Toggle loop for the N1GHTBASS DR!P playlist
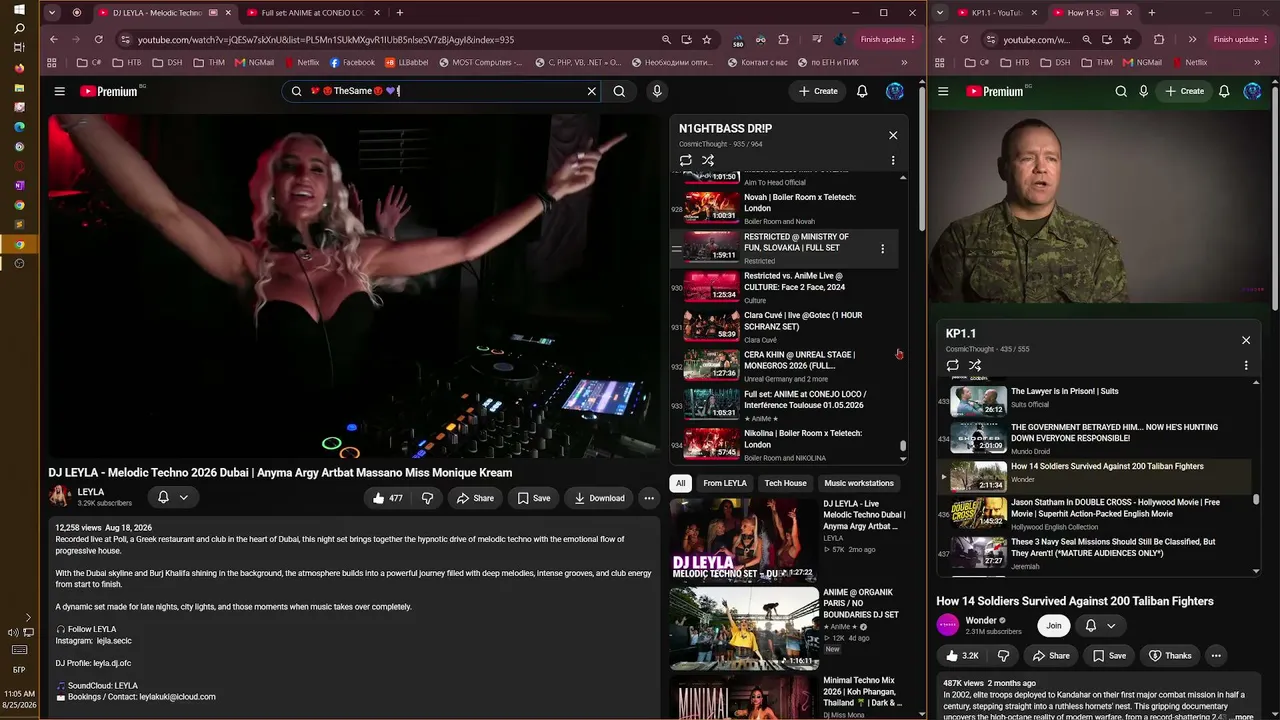This screenshot has width=1280, height=720. tap(686, 160)
